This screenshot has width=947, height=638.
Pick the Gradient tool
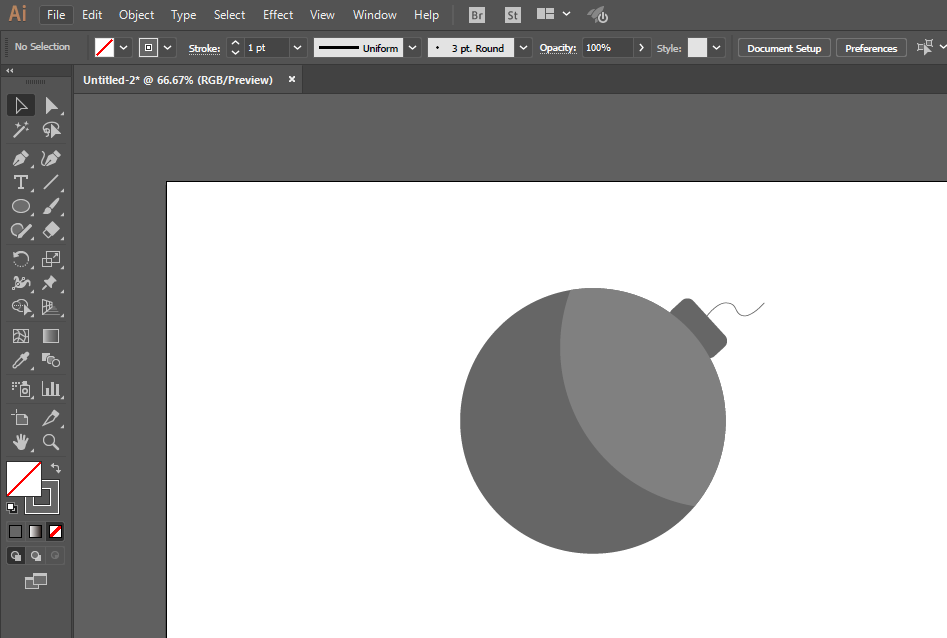click(51, 336)
